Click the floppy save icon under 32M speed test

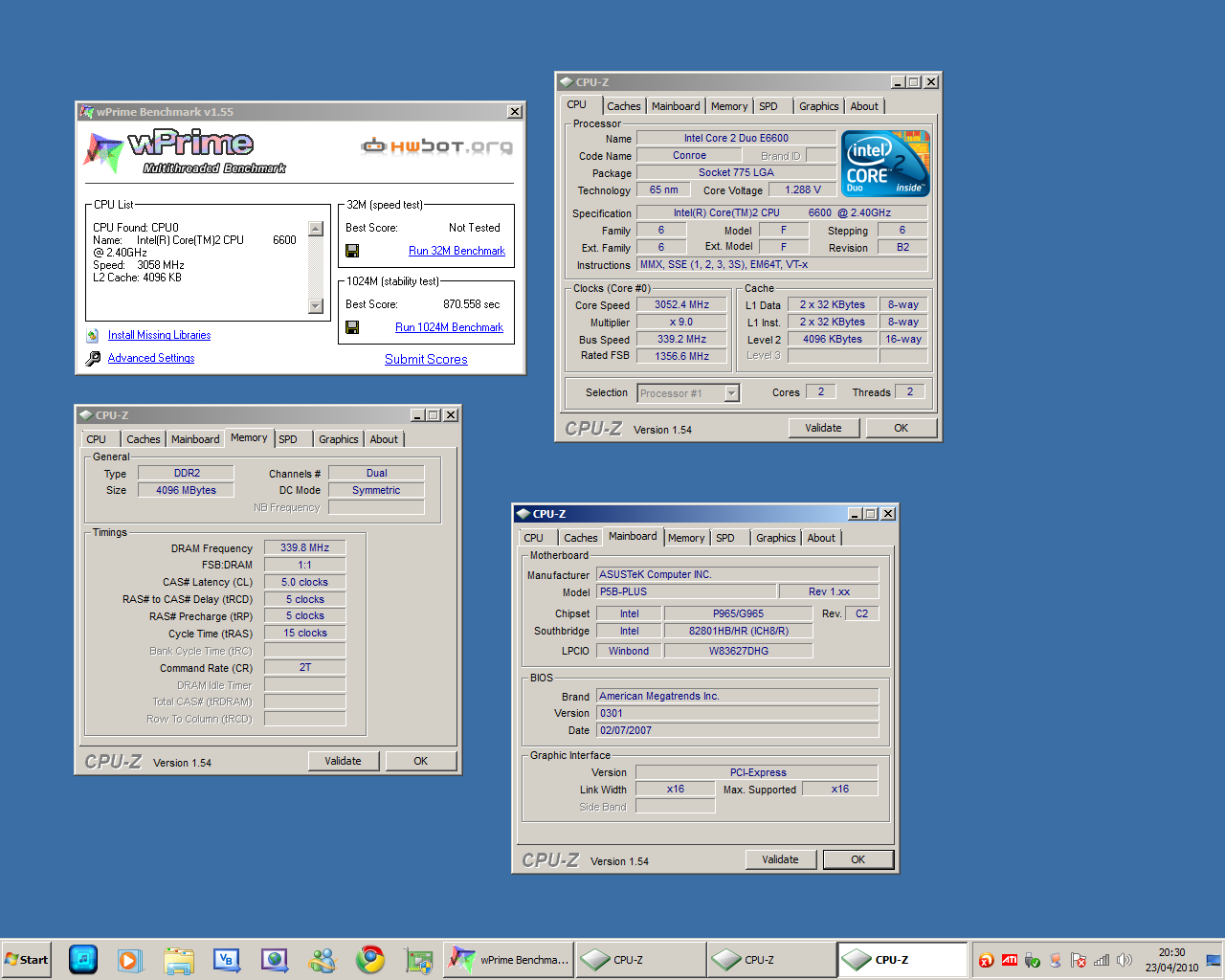352,251
